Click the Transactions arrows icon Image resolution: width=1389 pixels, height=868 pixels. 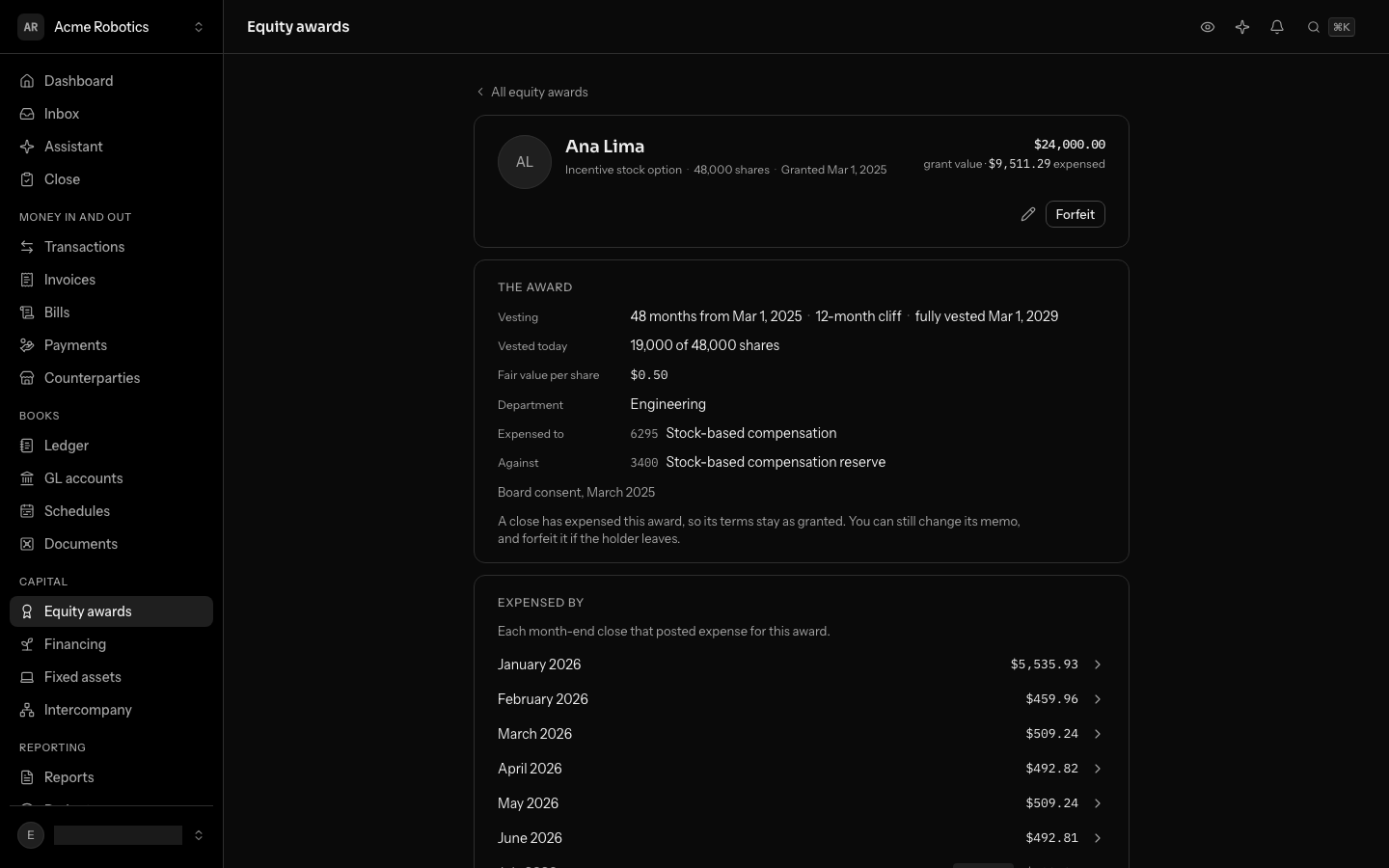(27, 247)
